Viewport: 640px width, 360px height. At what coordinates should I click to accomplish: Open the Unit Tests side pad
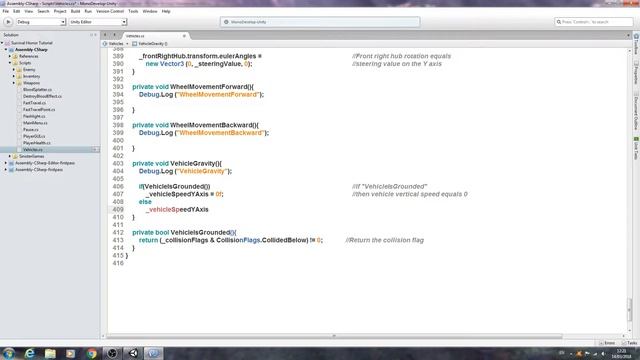pyautogui.click(x=636, y=149)
